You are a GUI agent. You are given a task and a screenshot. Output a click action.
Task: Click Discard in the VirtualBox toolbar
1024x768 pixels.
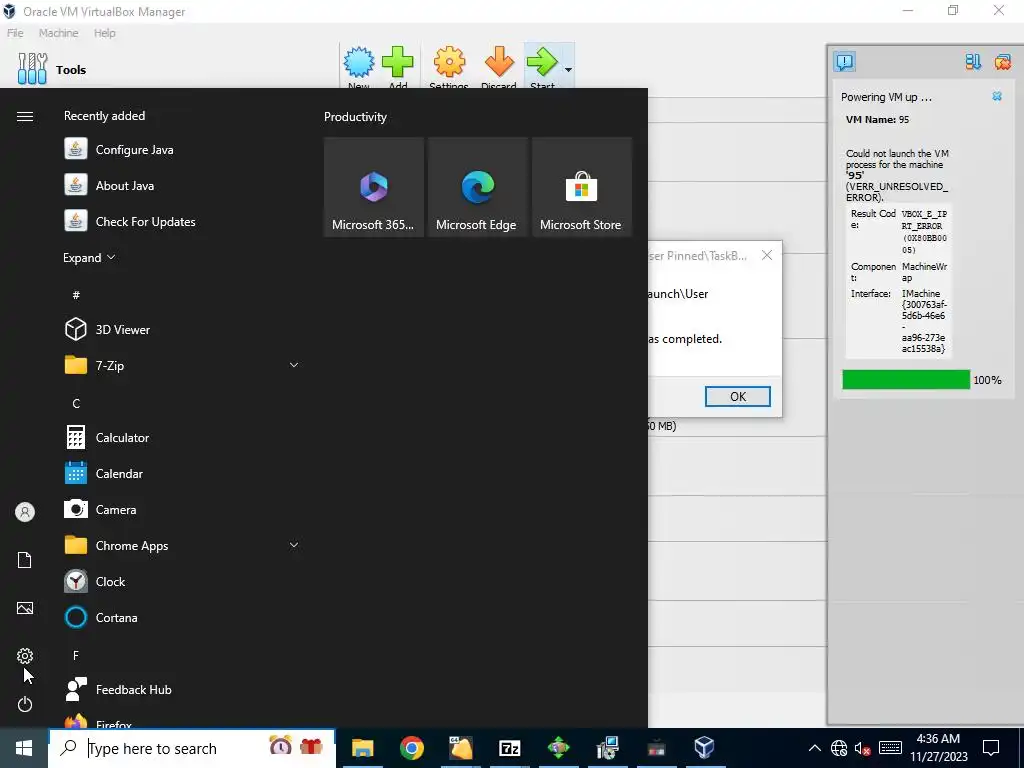499,66
